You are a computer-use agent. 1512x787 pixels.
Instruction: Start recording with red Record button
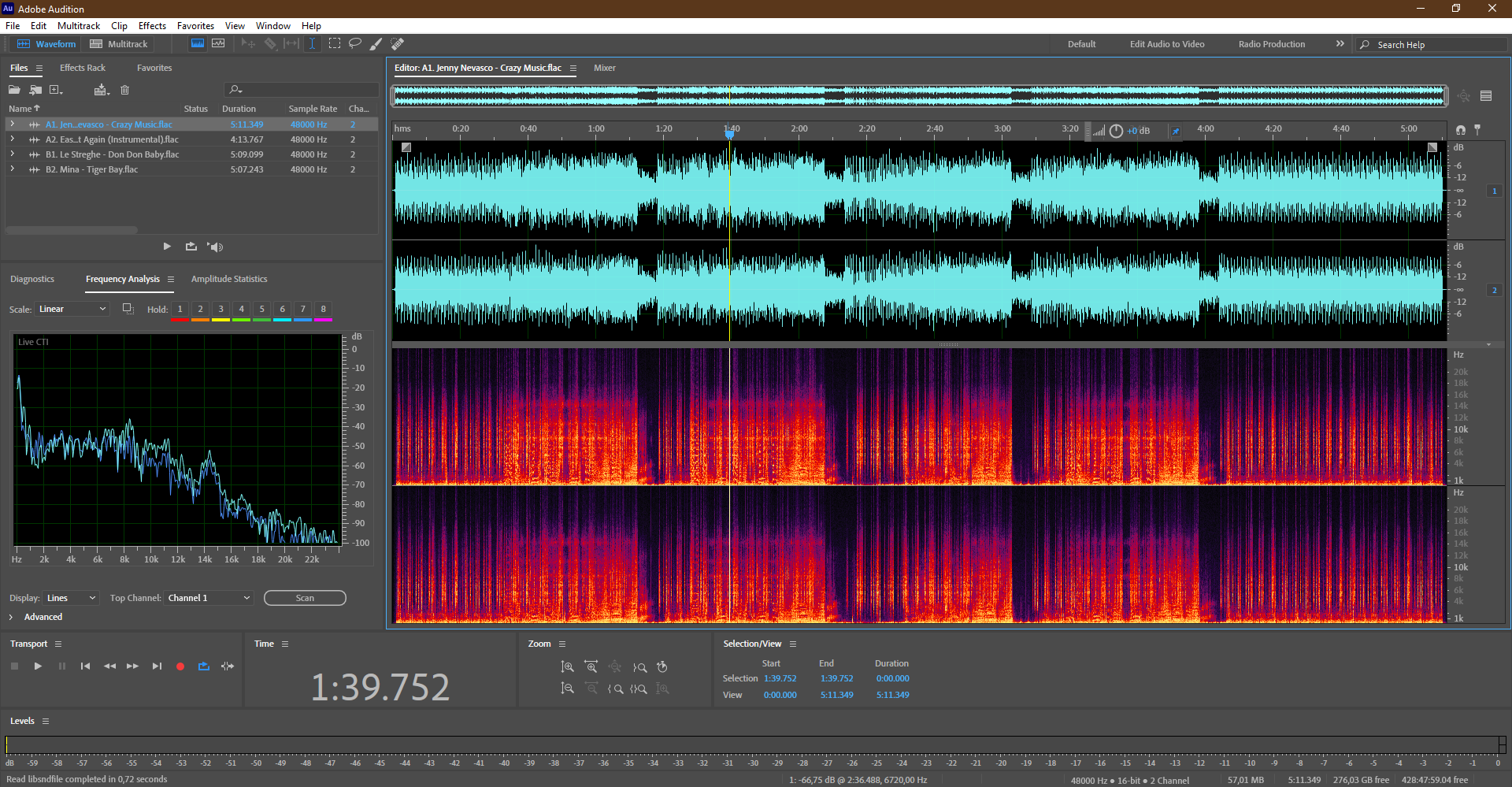[180, 666]
